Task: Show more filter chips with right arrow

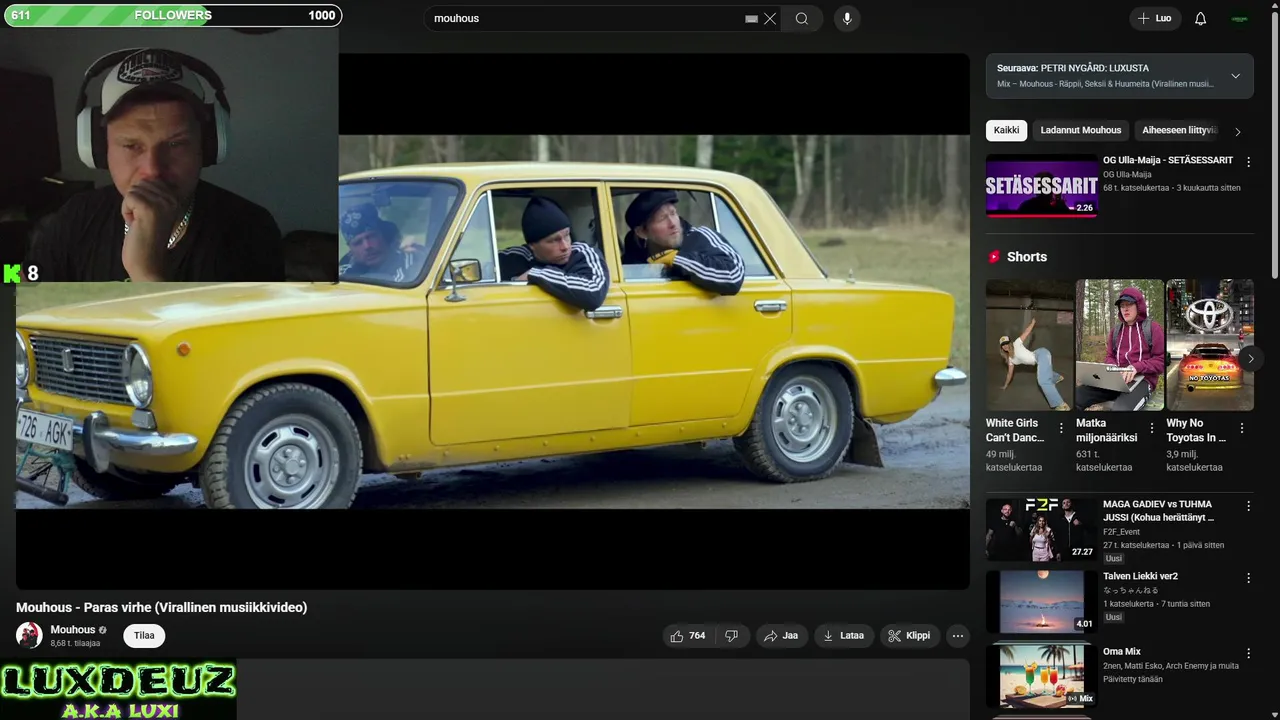Action: [1238, 131]
